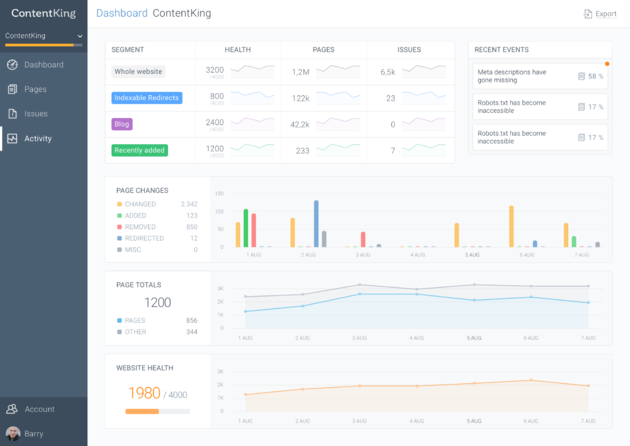Click the red bar on 3 AUG
Viewport: 630px width, 446px height.
[x=363, y=239]
